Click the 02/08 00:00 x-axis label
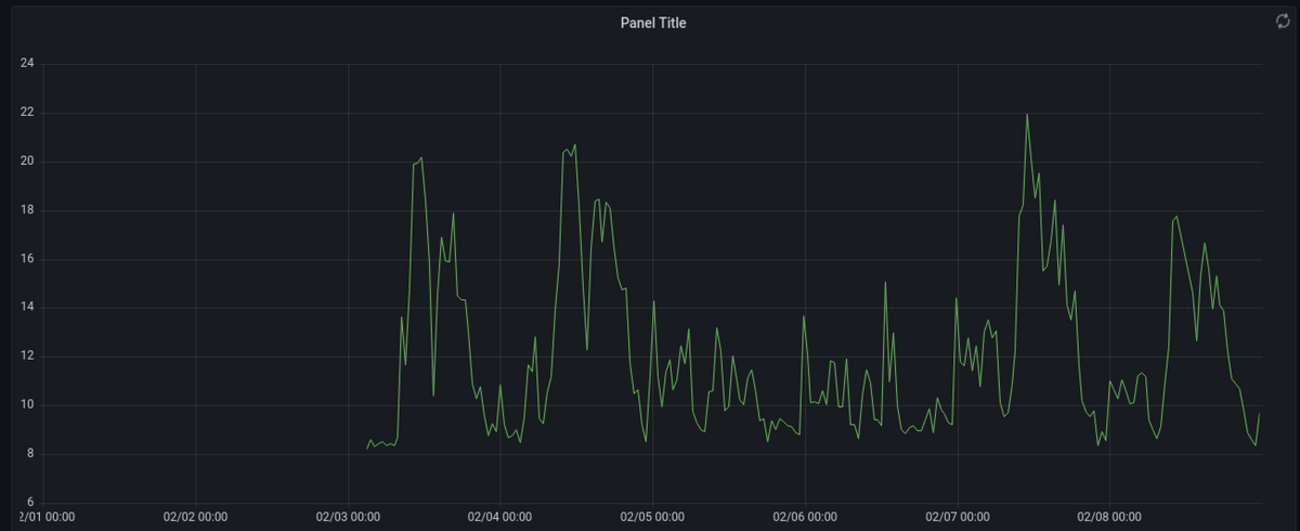Image resolution: width=1300 pixels, height=531 pixels. pos(1110,517)
